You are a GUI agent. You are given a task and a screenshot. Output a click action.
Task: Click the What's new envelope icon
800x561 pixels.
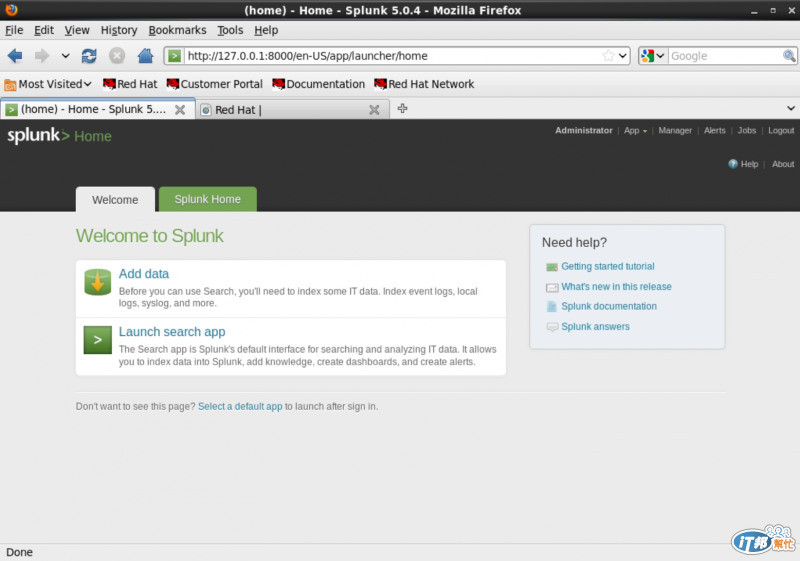(x=552, y=288)
